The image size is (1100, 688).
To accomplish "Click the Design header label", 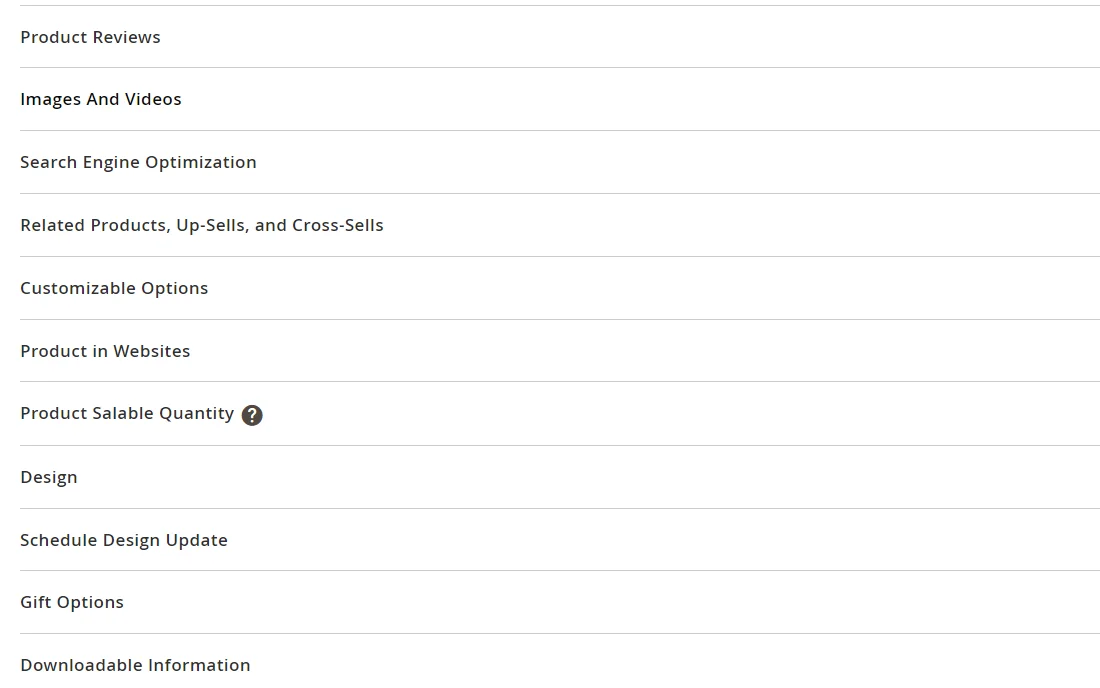I will point(48,477).
